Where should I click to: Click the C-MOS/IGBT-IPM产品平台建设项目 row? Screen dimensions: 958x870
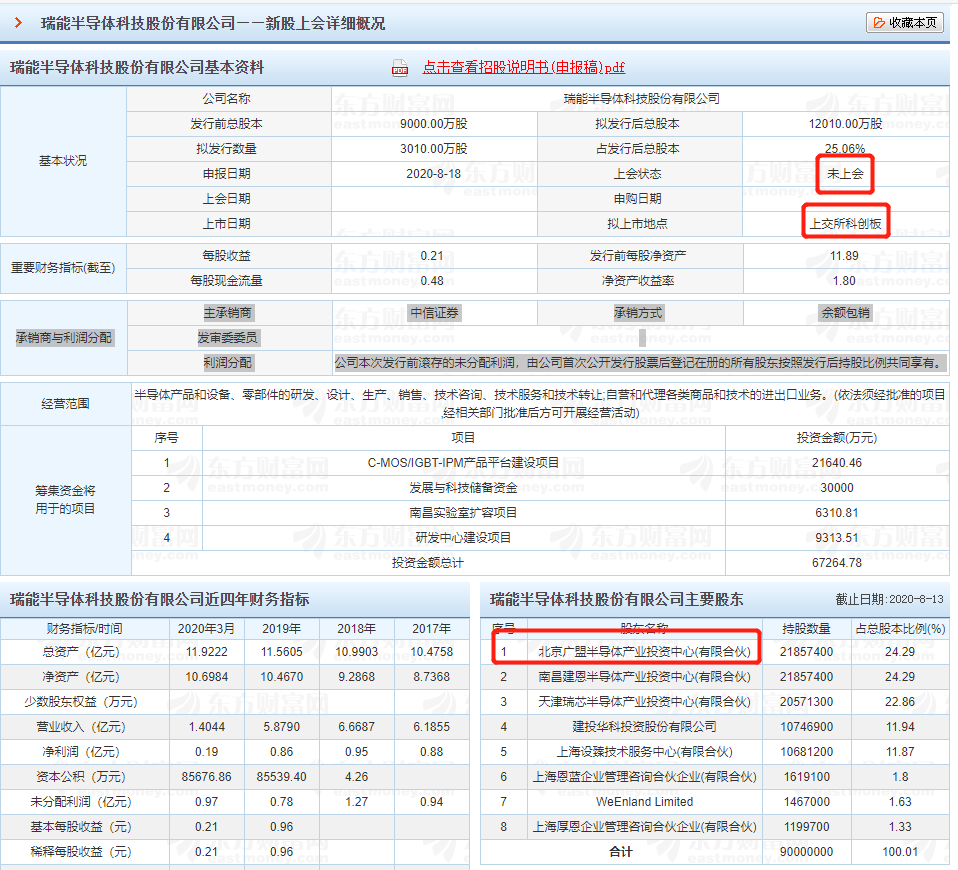point(463,462)
